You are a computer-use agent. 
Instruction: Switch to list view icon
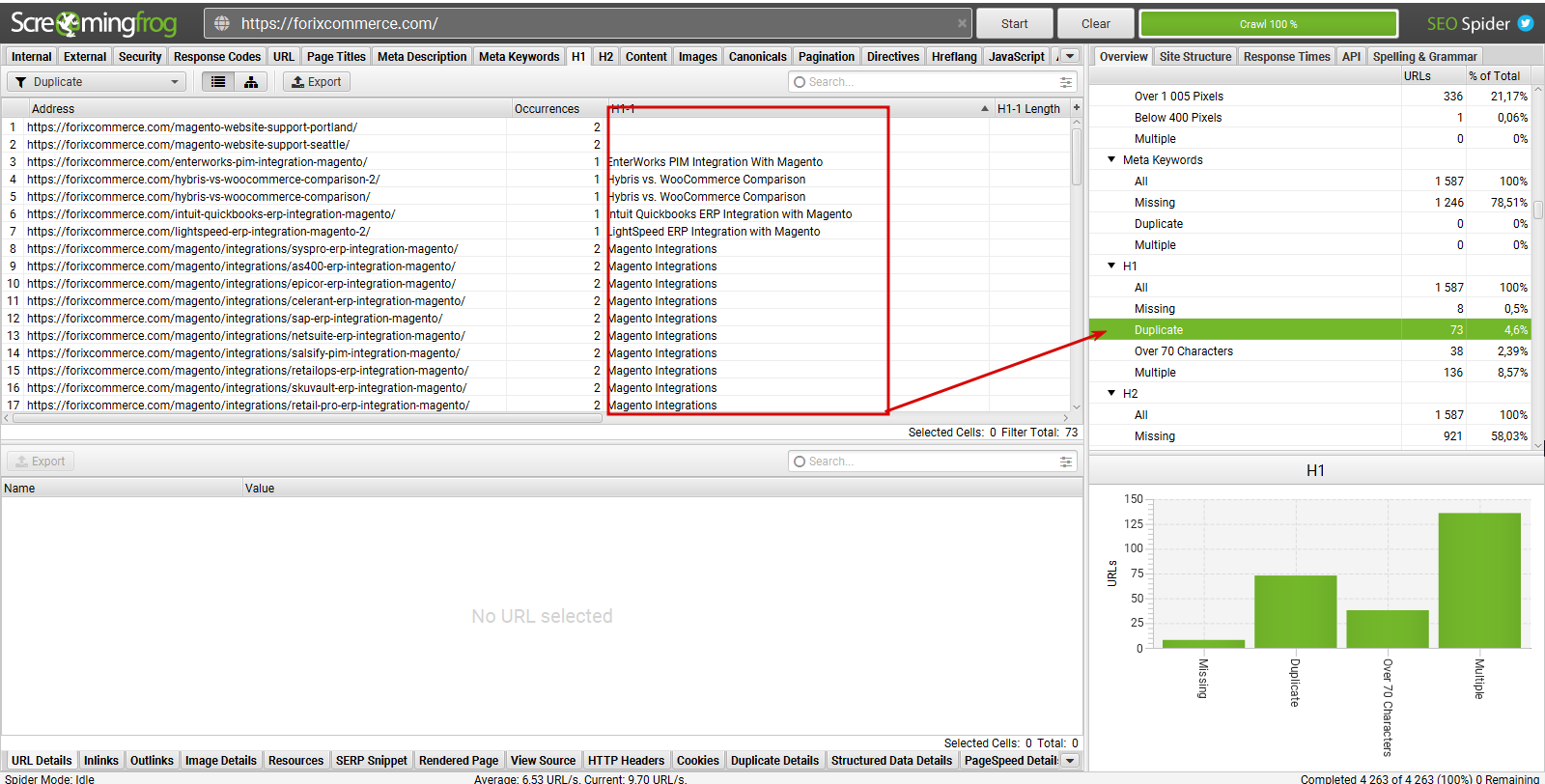pyautogui.click(x=218, y=82)
